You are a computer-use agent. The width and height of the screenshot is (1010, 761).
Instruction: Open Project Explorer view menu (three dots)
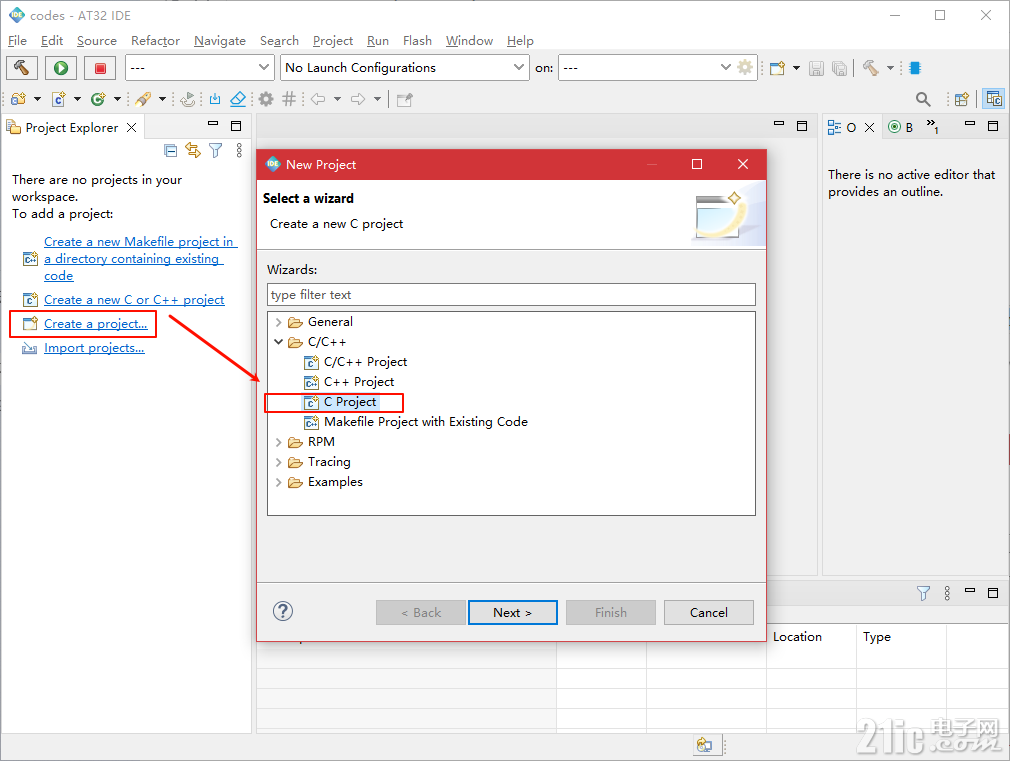point(239,151)
